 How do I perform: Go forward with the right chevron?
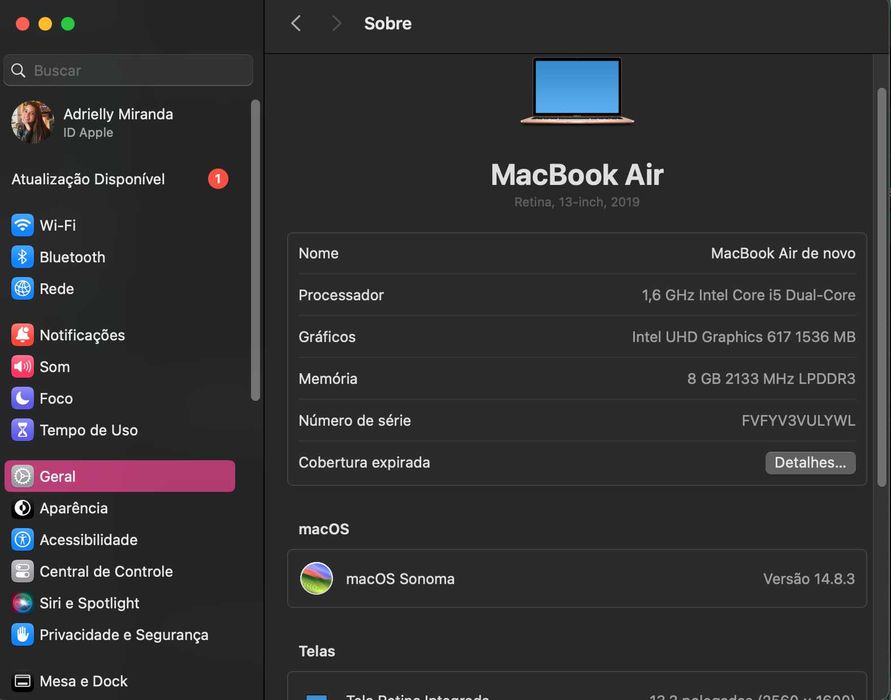[336, 23]
